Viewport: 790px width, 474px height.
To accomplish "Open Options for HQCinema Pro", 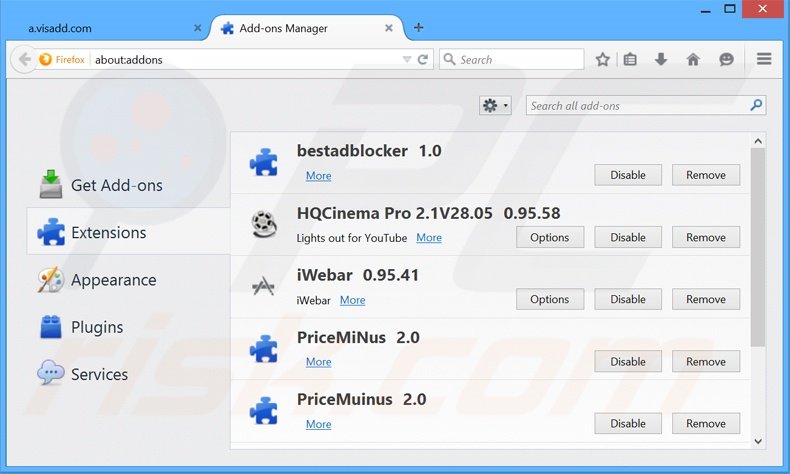I will pyautogui.click(x=550, y=237).
